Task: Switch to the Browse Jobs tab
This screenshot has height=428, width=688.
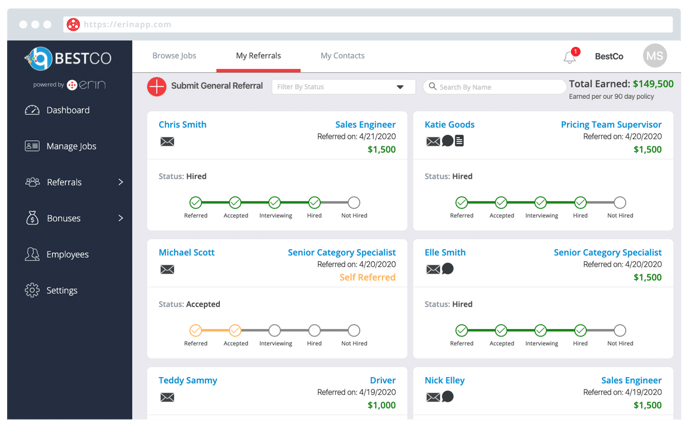Action: point(174,56)
